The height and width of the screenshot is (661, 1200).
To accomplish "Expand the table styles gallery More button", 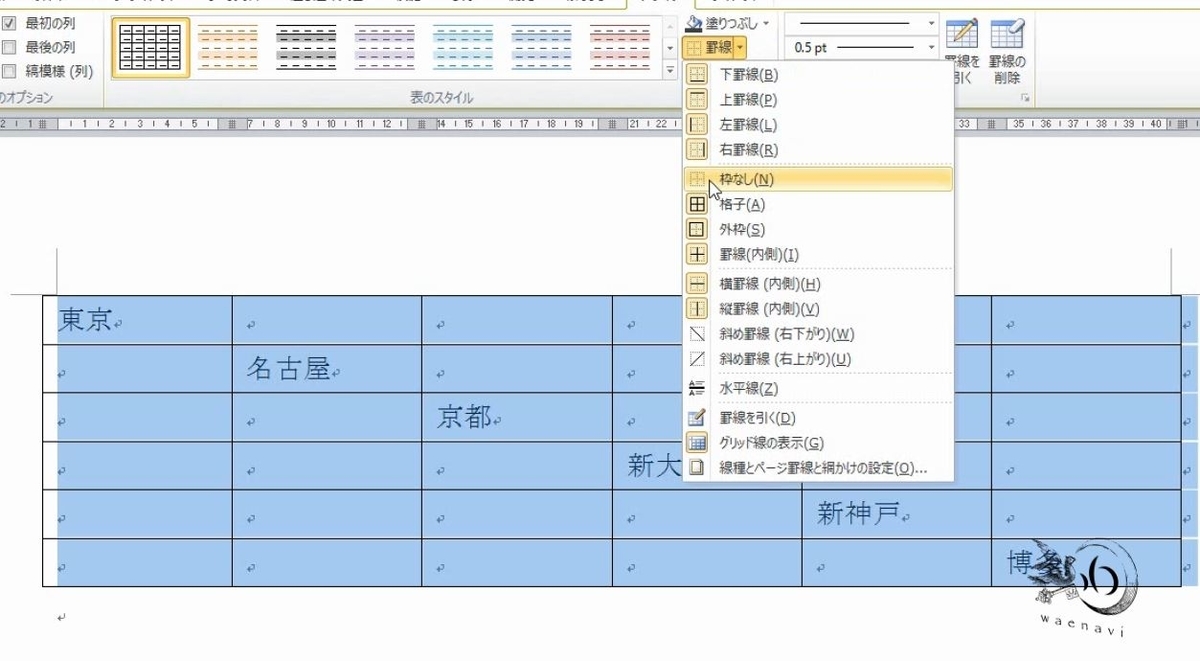I will (x=668, y=68).
